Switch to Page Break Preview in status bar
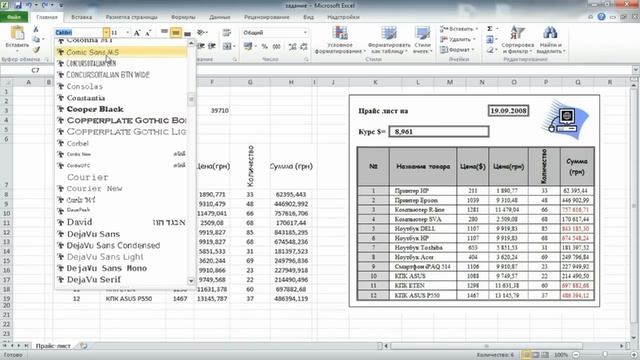The width and height of the screenshot is (640, 360). coord(545,355)
